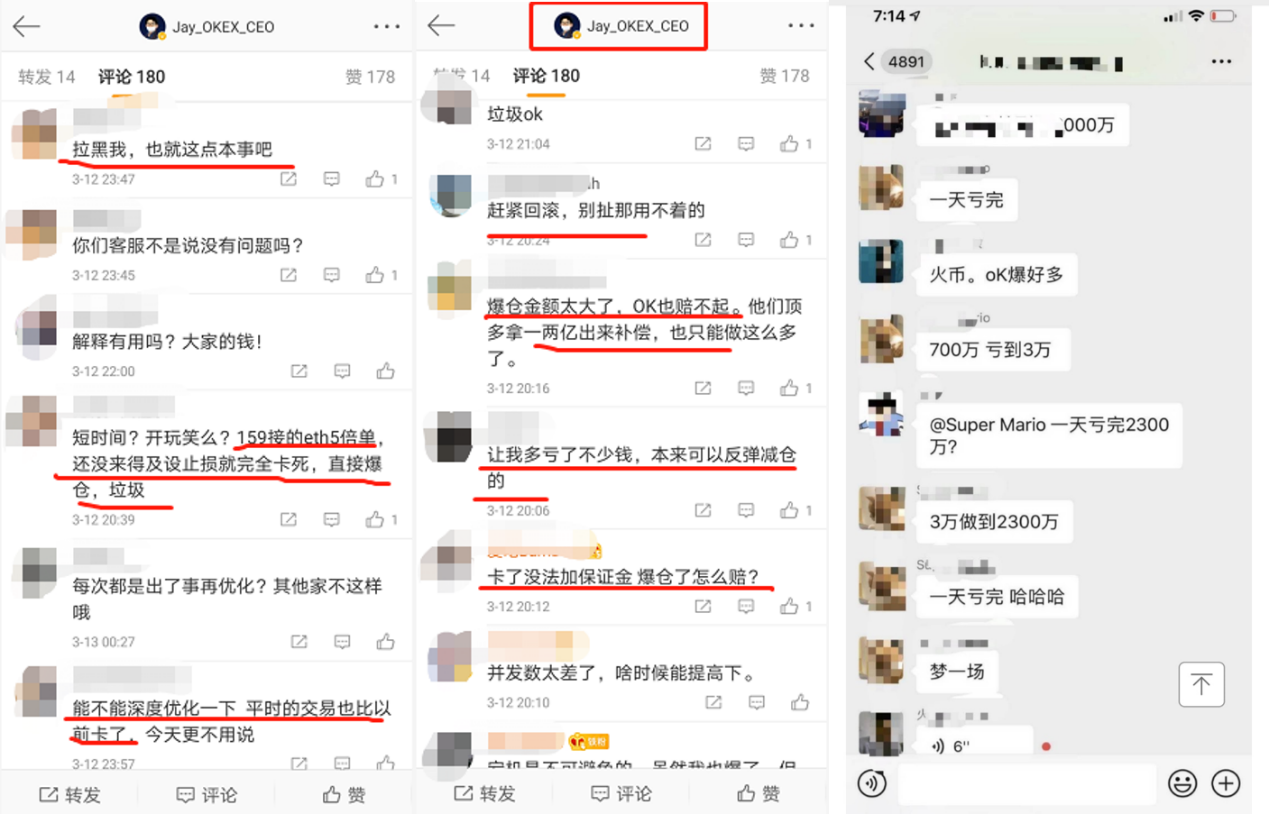Image resolution: width=1269 pixels, height=814 pixels.
Task: Tap the 赞 button in the middle panel's bottom bar
Action: tap(758, 793)
